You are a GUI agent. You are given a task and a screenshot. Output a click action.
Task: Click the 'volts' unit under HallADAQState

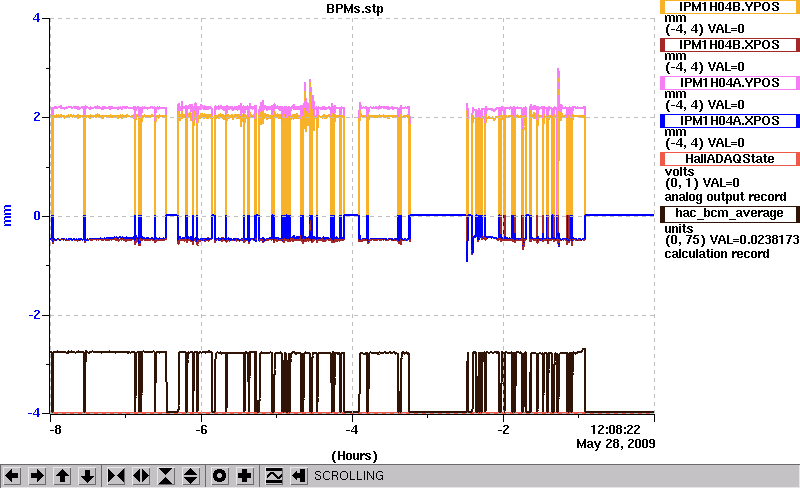[679, 172]
